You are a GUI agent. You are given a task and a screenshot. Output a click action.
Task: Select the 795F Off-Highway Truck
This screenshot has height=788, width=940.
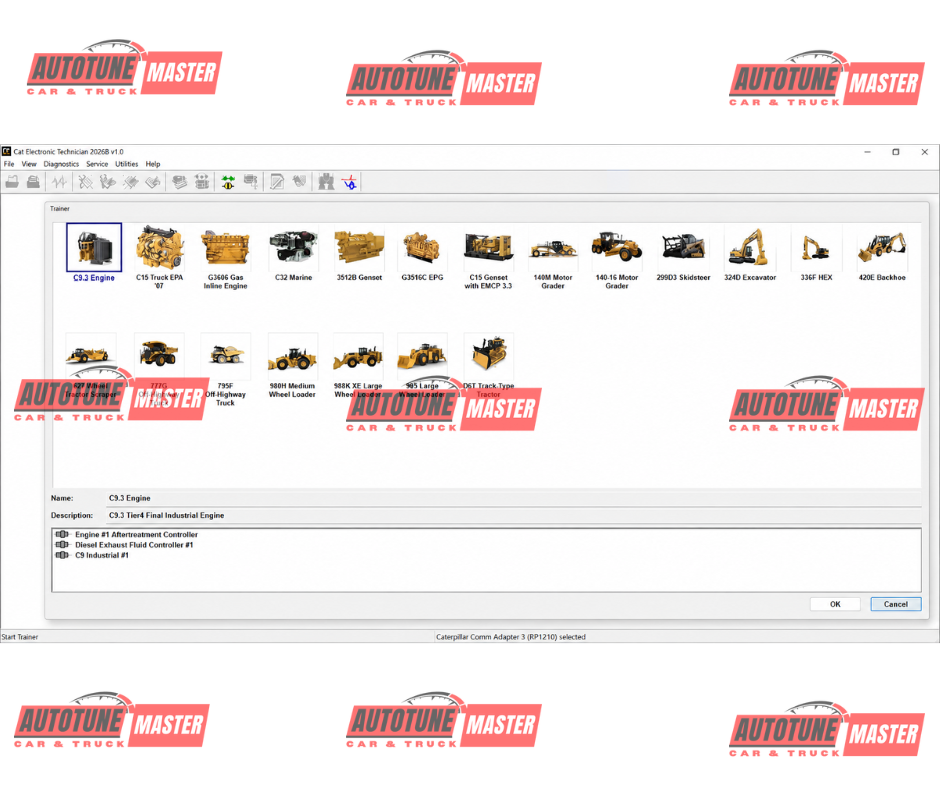coord(225,356)
